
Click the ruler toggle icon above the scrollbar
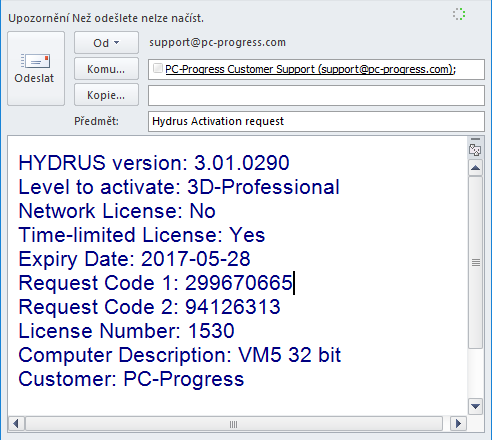click(475, 150)
